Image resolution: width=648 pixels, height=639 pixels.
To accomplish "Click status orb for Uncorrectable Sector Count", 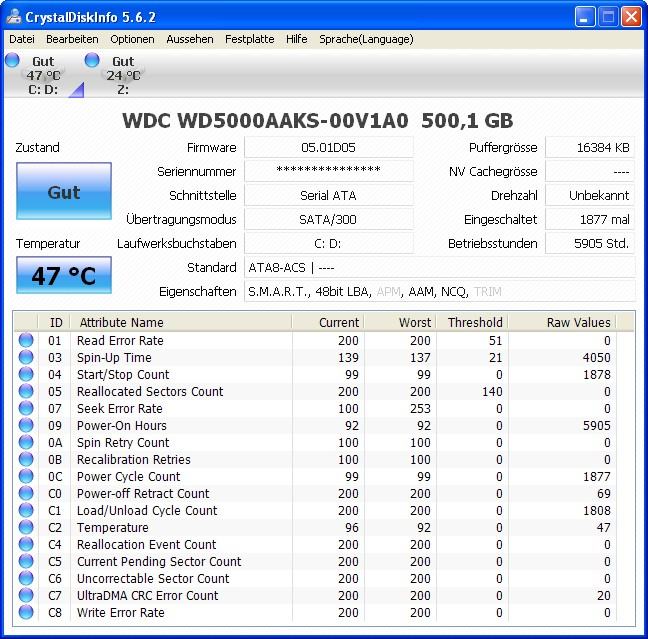I will (26, 578).
